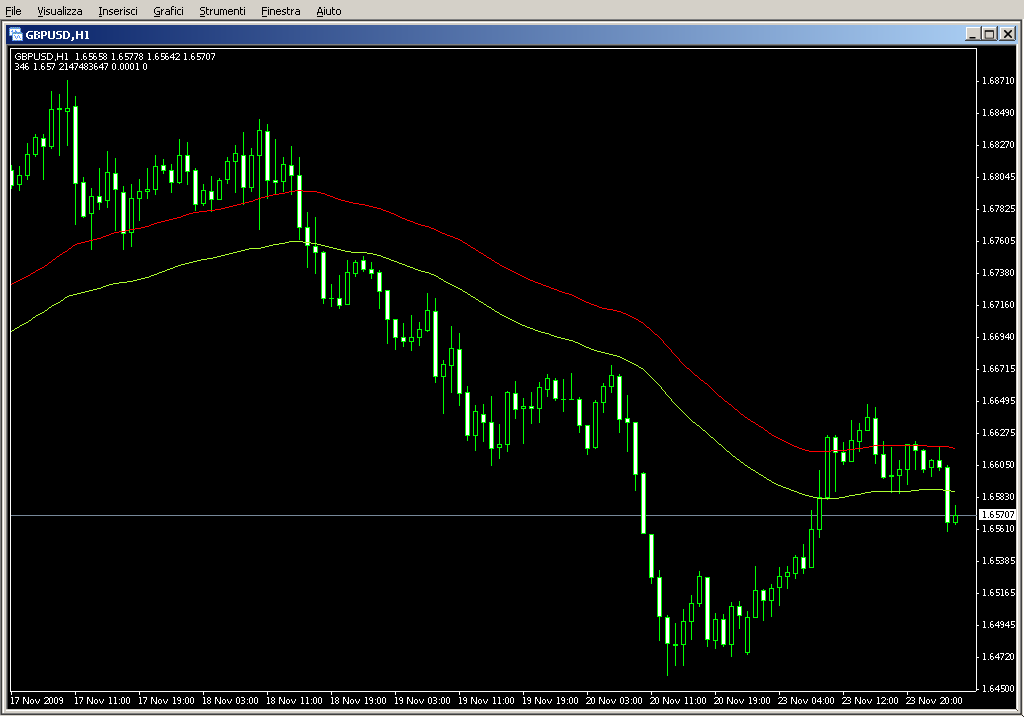This screenshot has width=1024, height=717.
Task: Click the current price label 1.65707
Action: (x=998, y=515)
